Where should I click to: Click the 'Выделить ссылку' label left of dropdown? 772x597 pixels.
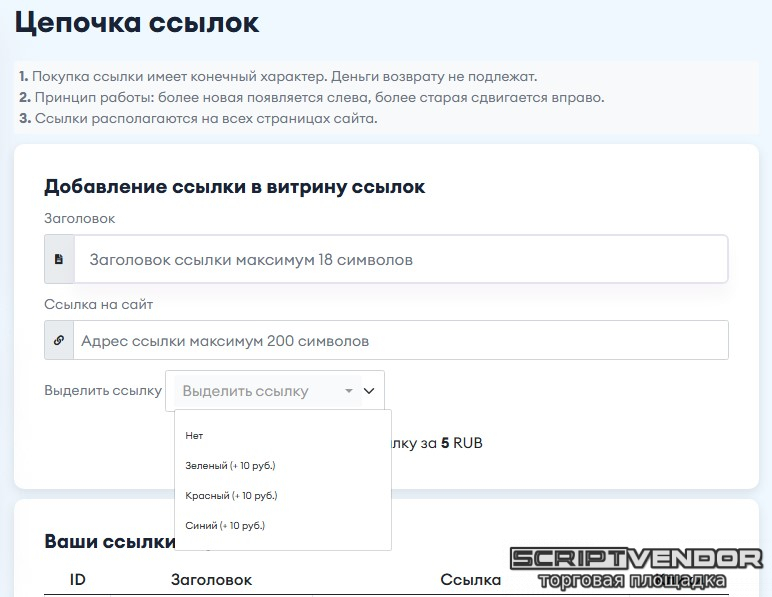pos(103,391)
